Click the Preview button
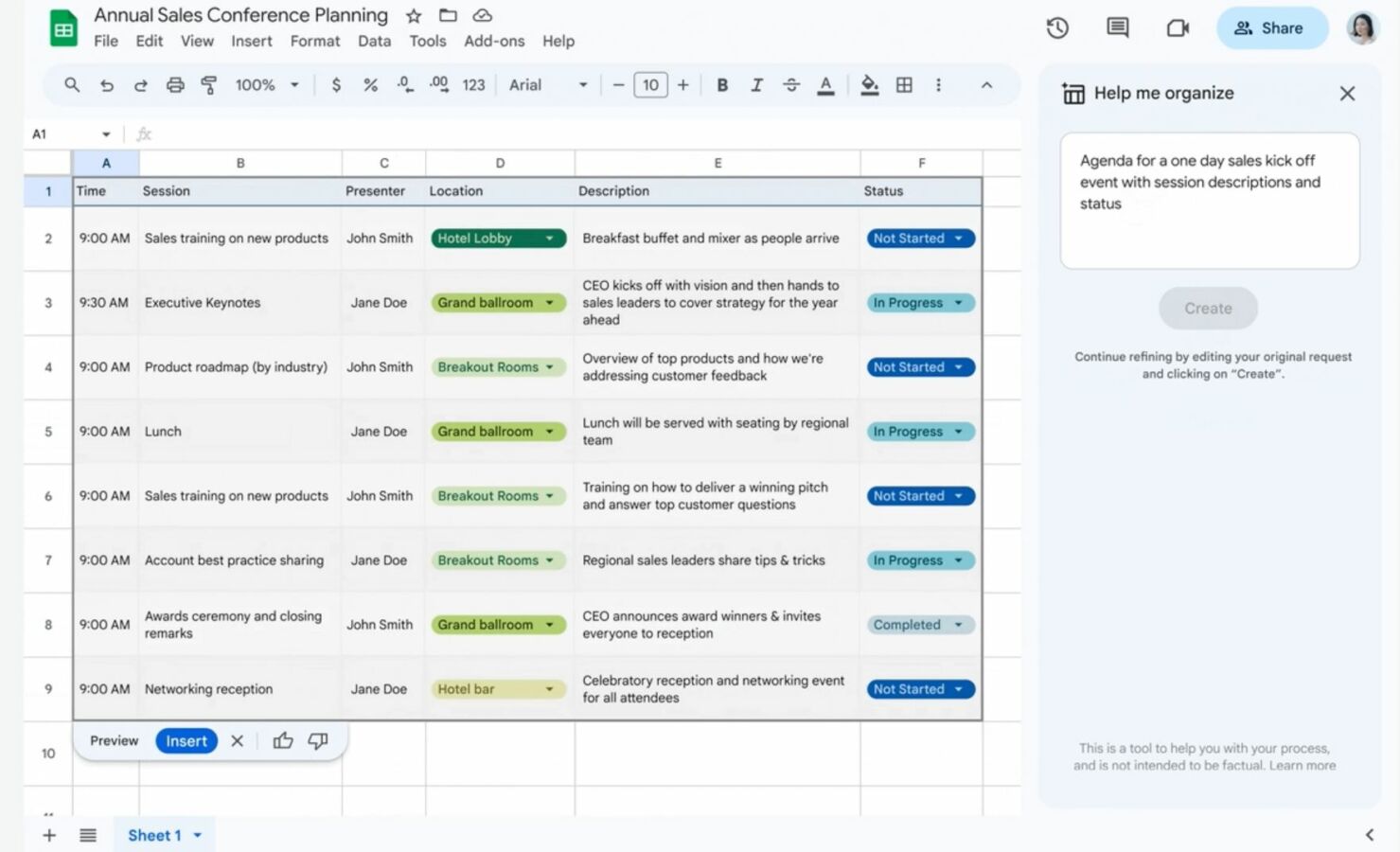1400x852 pixels. (114, 741)
